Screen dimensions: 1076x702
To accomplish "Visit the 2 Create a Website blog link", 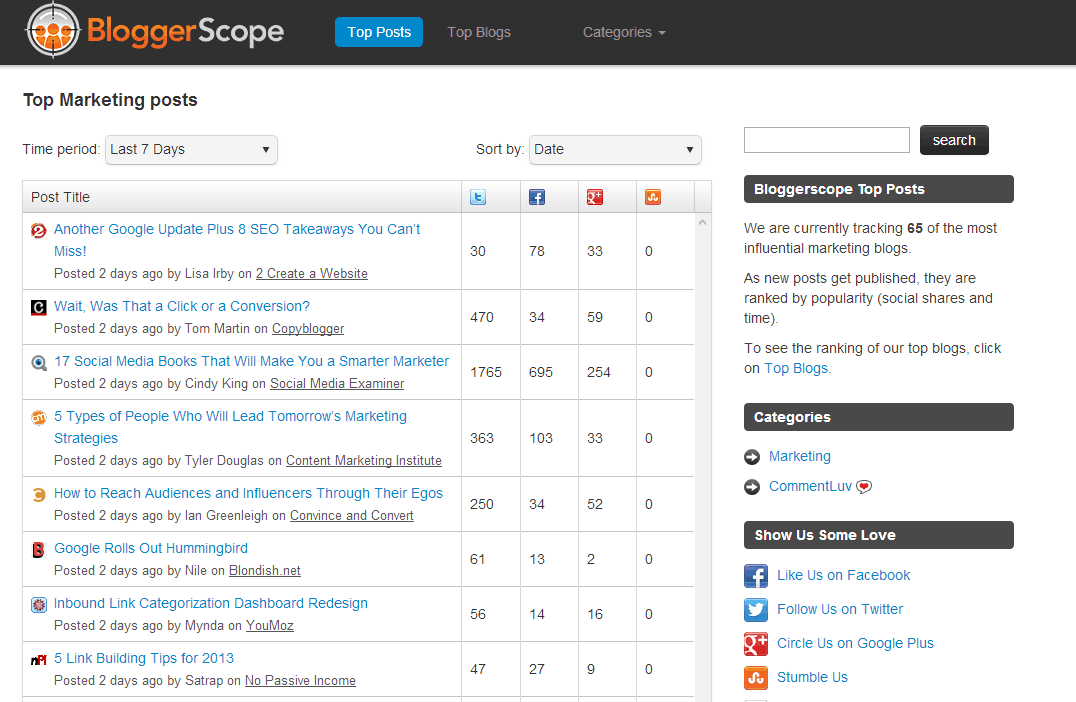I will (312, 273).
